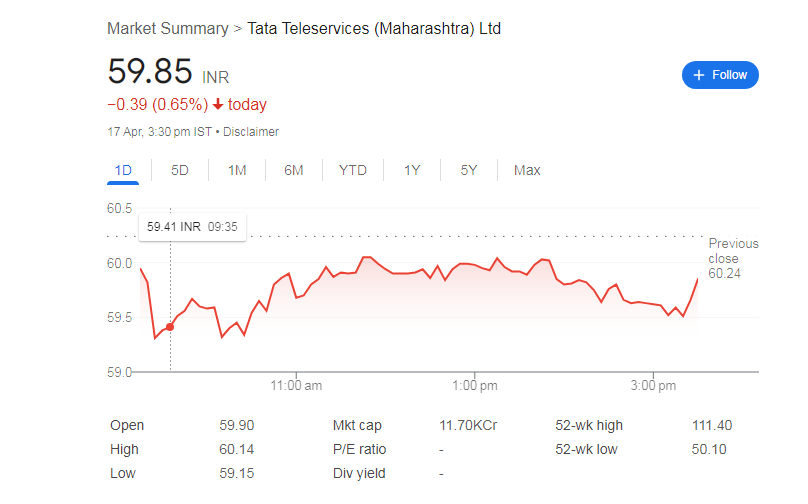This screenshot has width=808, height=504.
Task: Click the red down arrow icon
Action: coord(217,104)
